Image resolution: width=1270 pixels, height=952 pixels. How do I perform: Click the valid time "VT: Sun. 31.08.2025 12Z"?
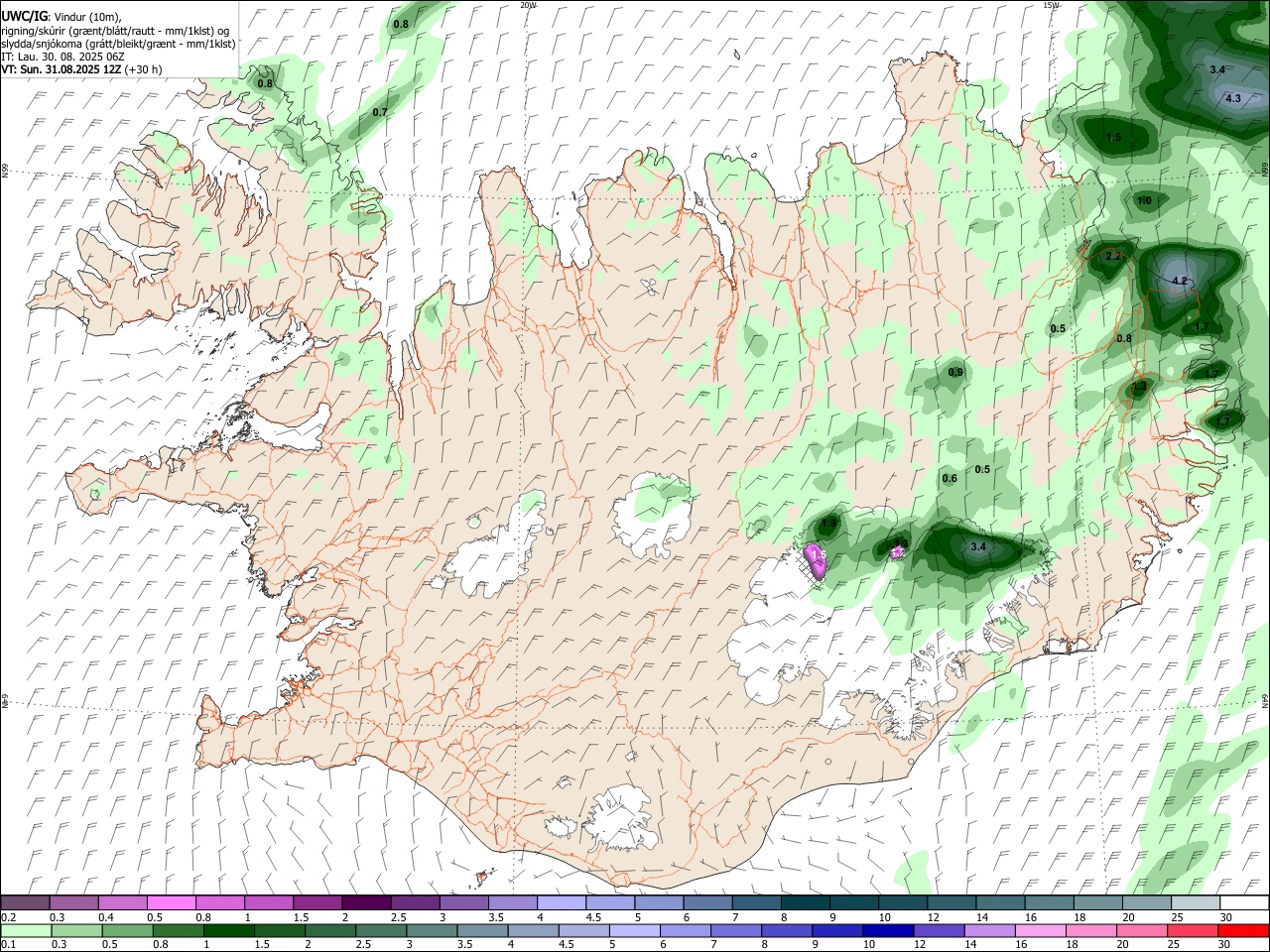click(x=63, y=69)
